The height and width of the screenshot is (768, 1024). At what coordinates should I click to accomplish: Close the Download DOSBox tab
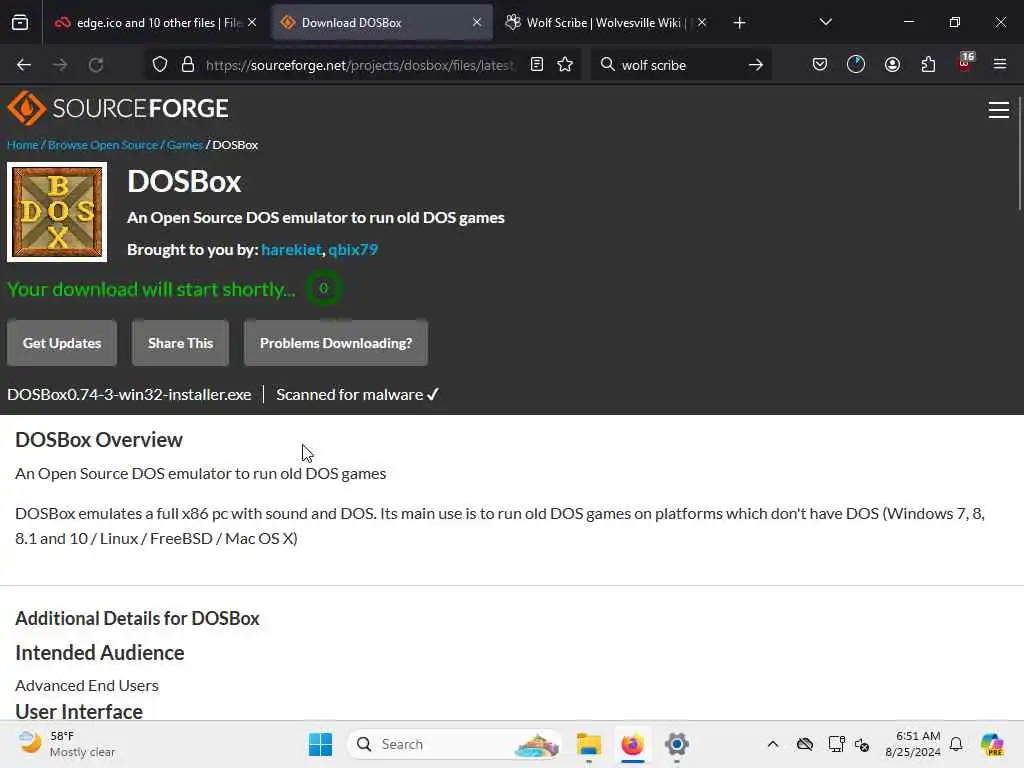click(477, 23)
